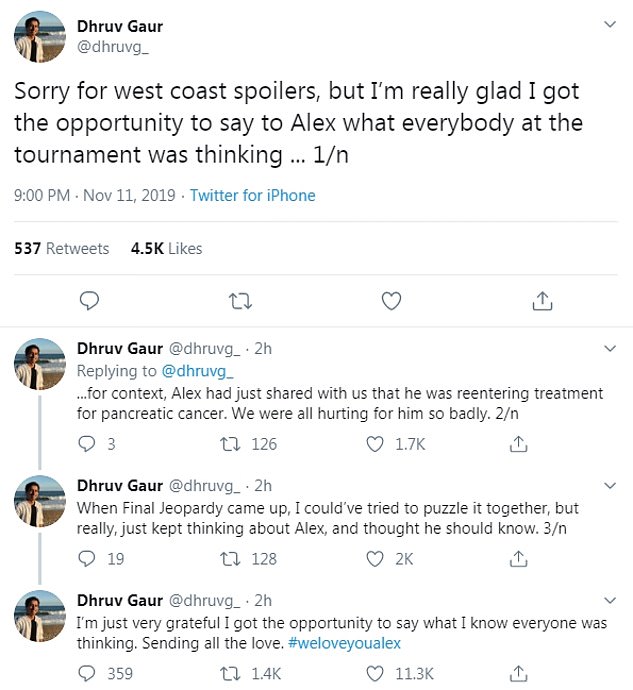Image resolution: width=633 pixels, height=690 pixels.
Task: View the 4.5K Likes list
Action: [166, 248]
